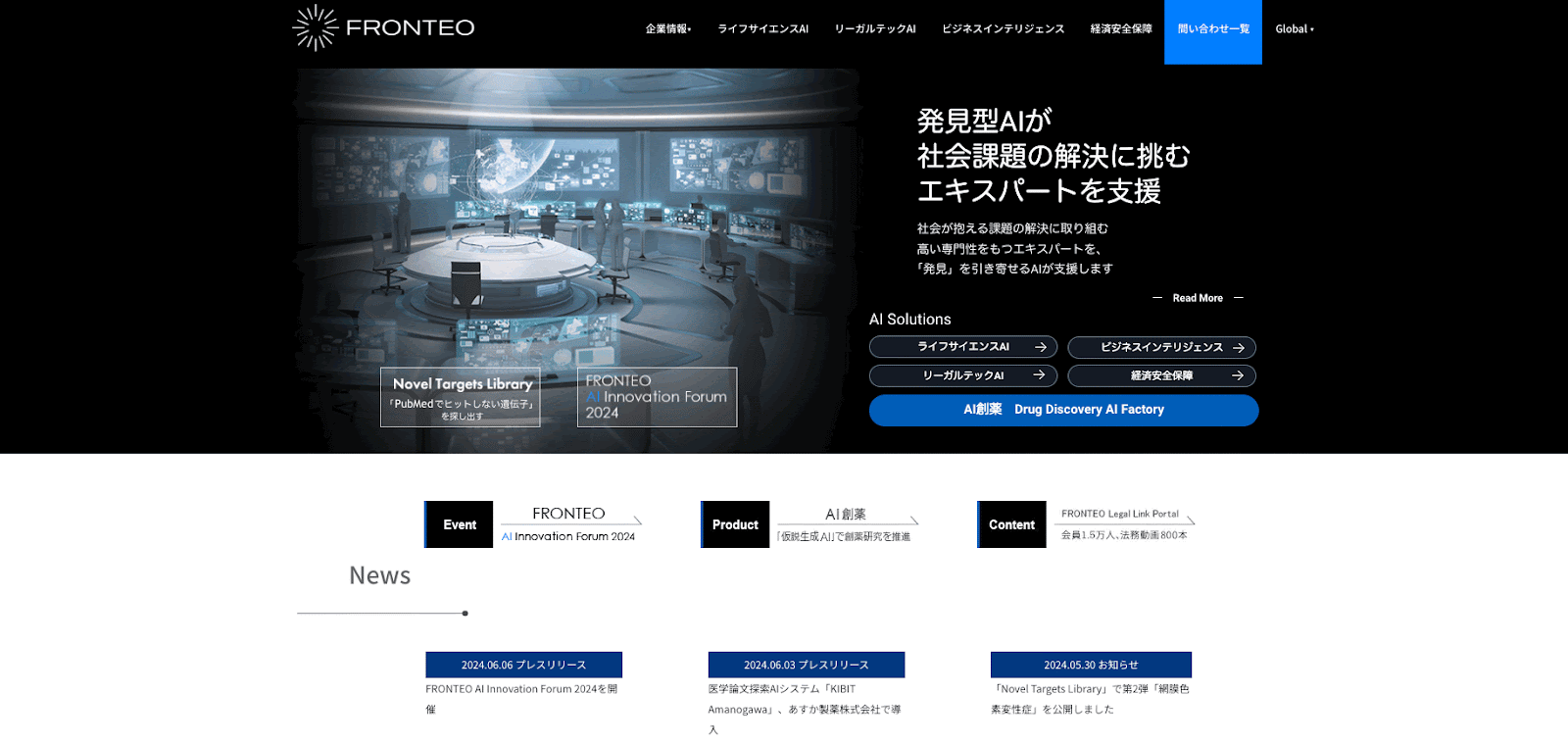
Task: Click the FRONTEO starburst logo
Action: (316, 27)
